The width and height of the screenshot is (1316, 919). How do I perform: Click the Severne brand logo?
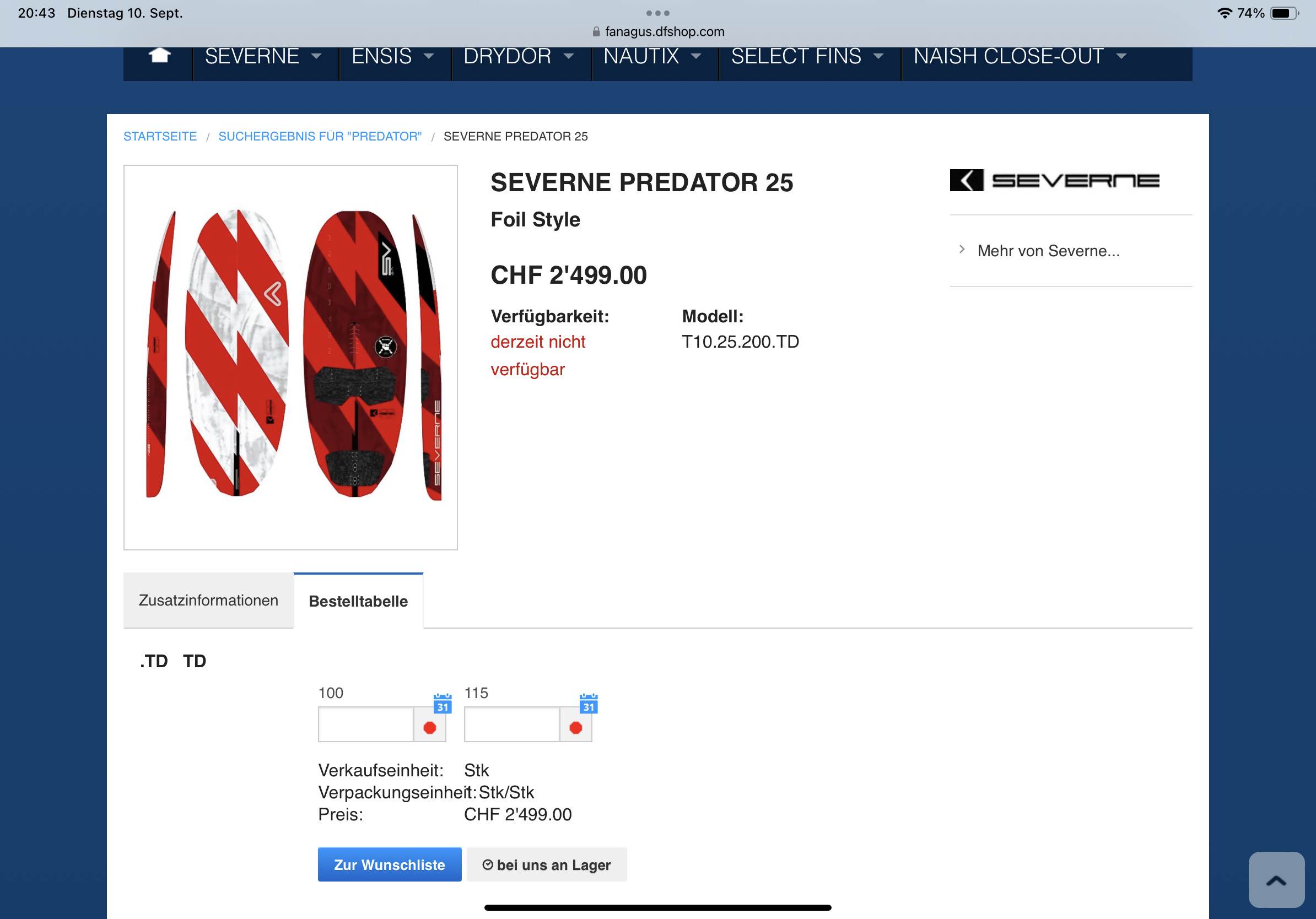pos(1055,181)
